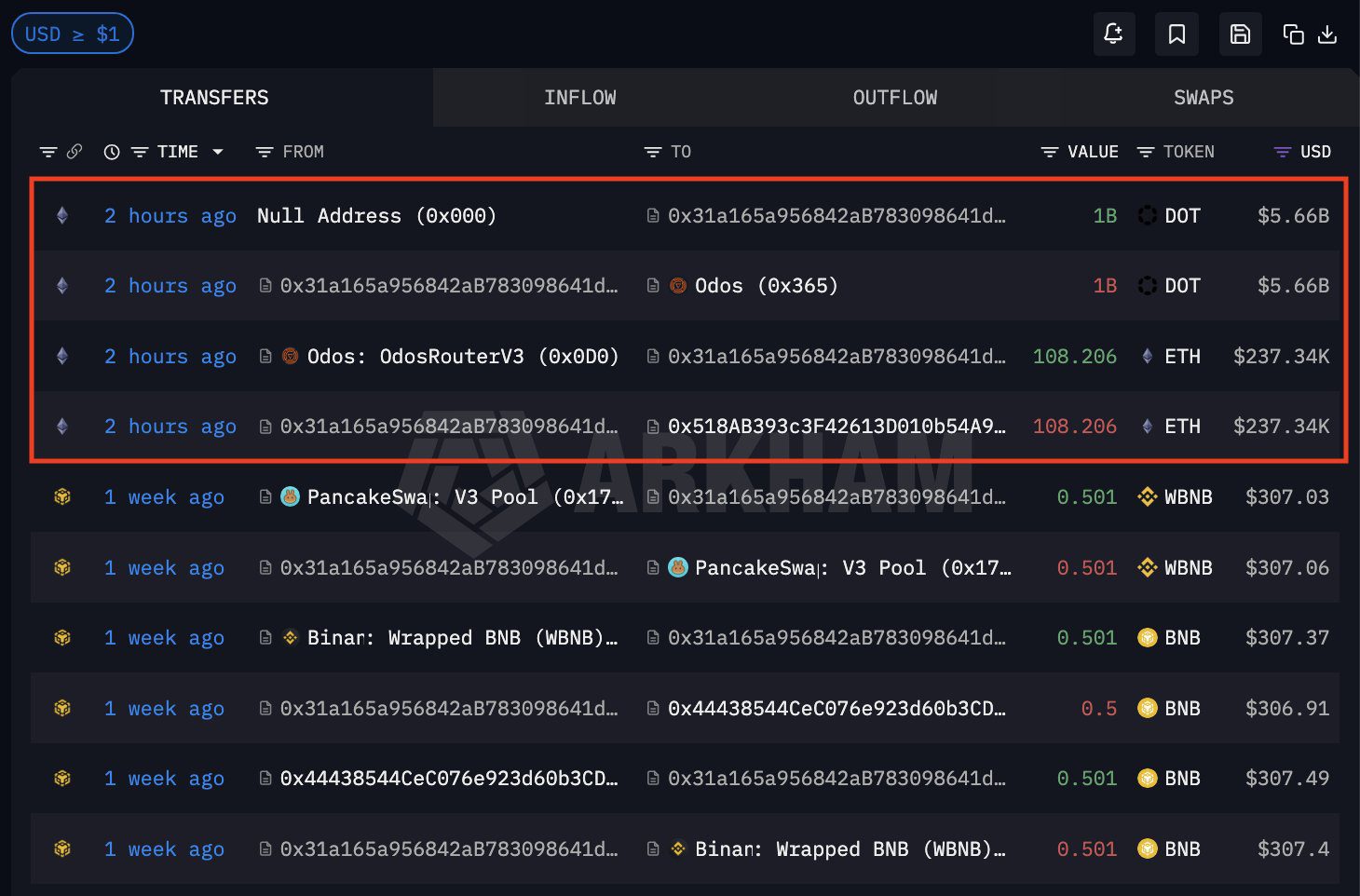Click the Odos logo in second row
1360x896 pixels.
point(678,286)
